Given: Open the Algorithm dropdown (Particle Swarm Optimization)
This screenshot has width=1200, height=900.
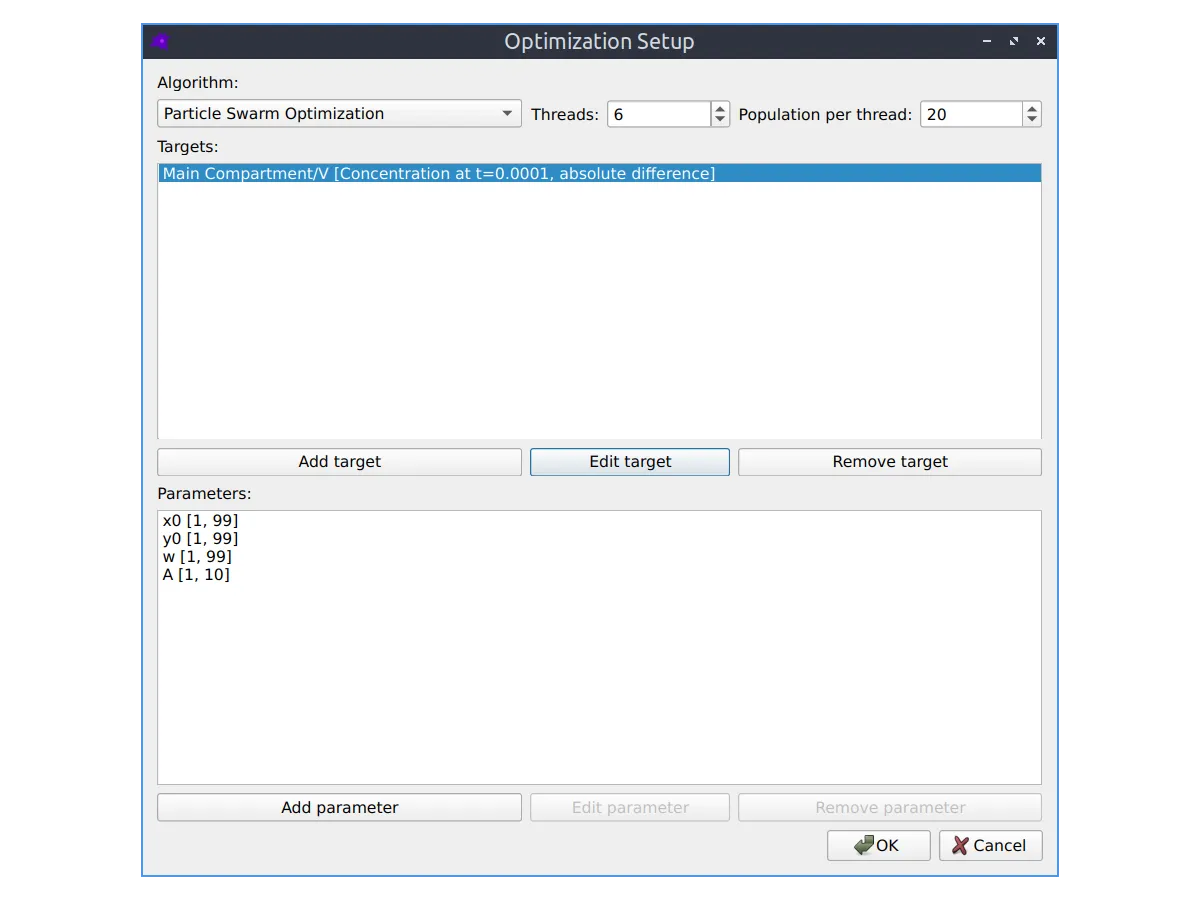Looking at the screenshot, I should pyautogui.click(x=339, y=114).
